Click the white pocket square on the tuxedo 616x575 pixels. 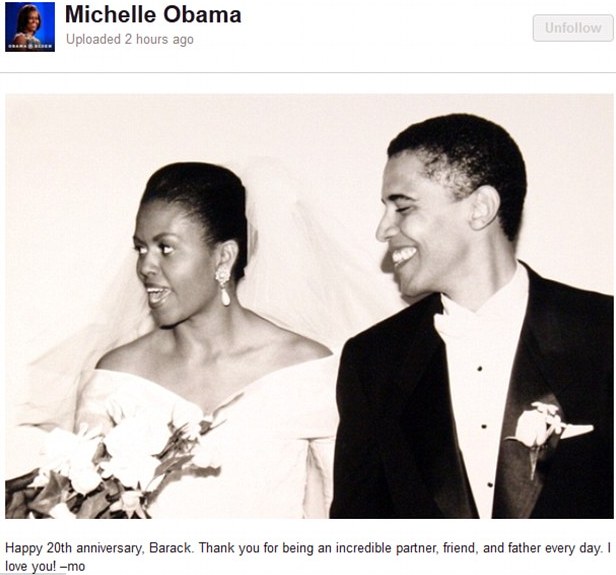(x=576, y=431)
